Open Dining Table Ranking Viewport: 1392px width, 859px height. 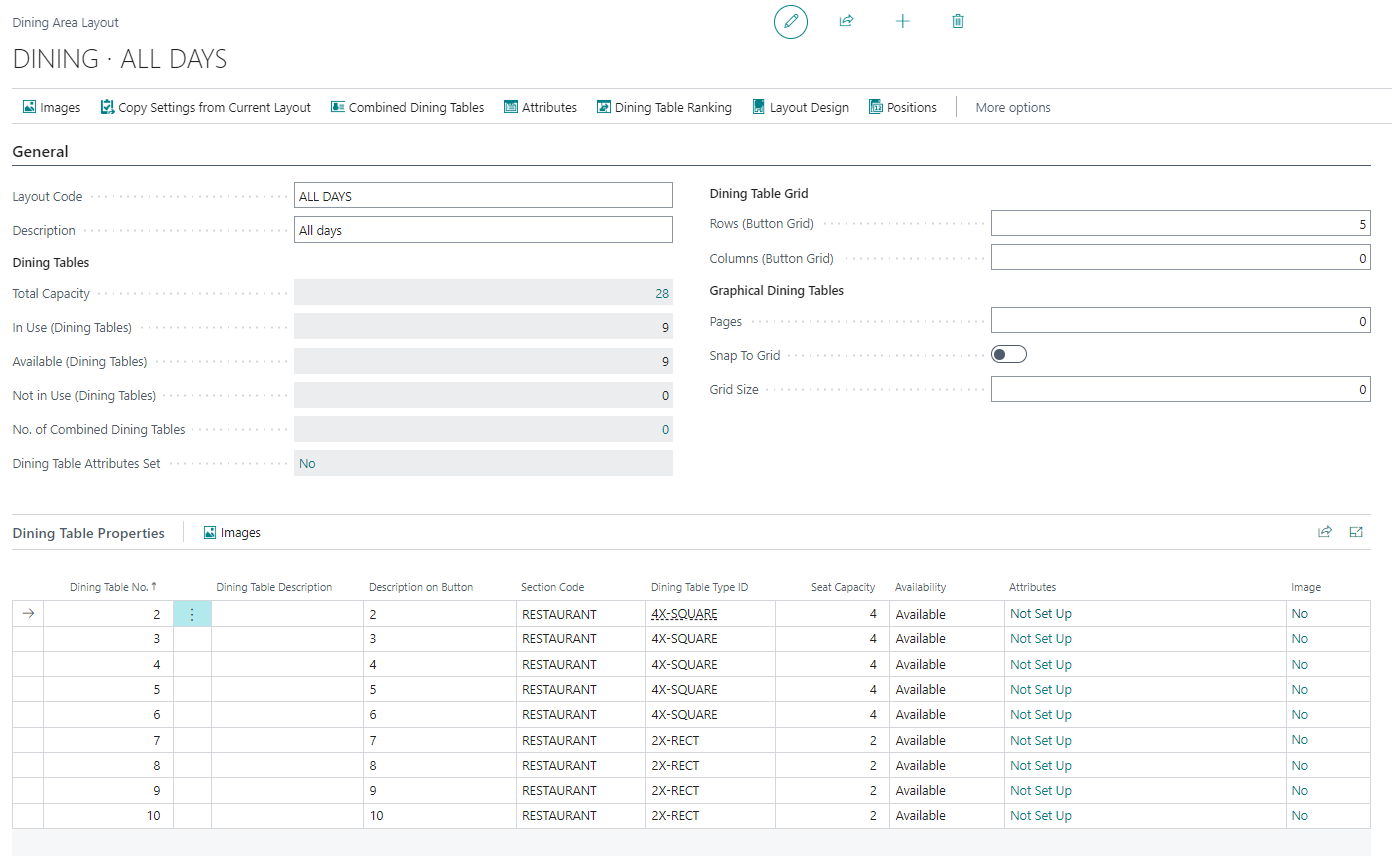[664, 107]
